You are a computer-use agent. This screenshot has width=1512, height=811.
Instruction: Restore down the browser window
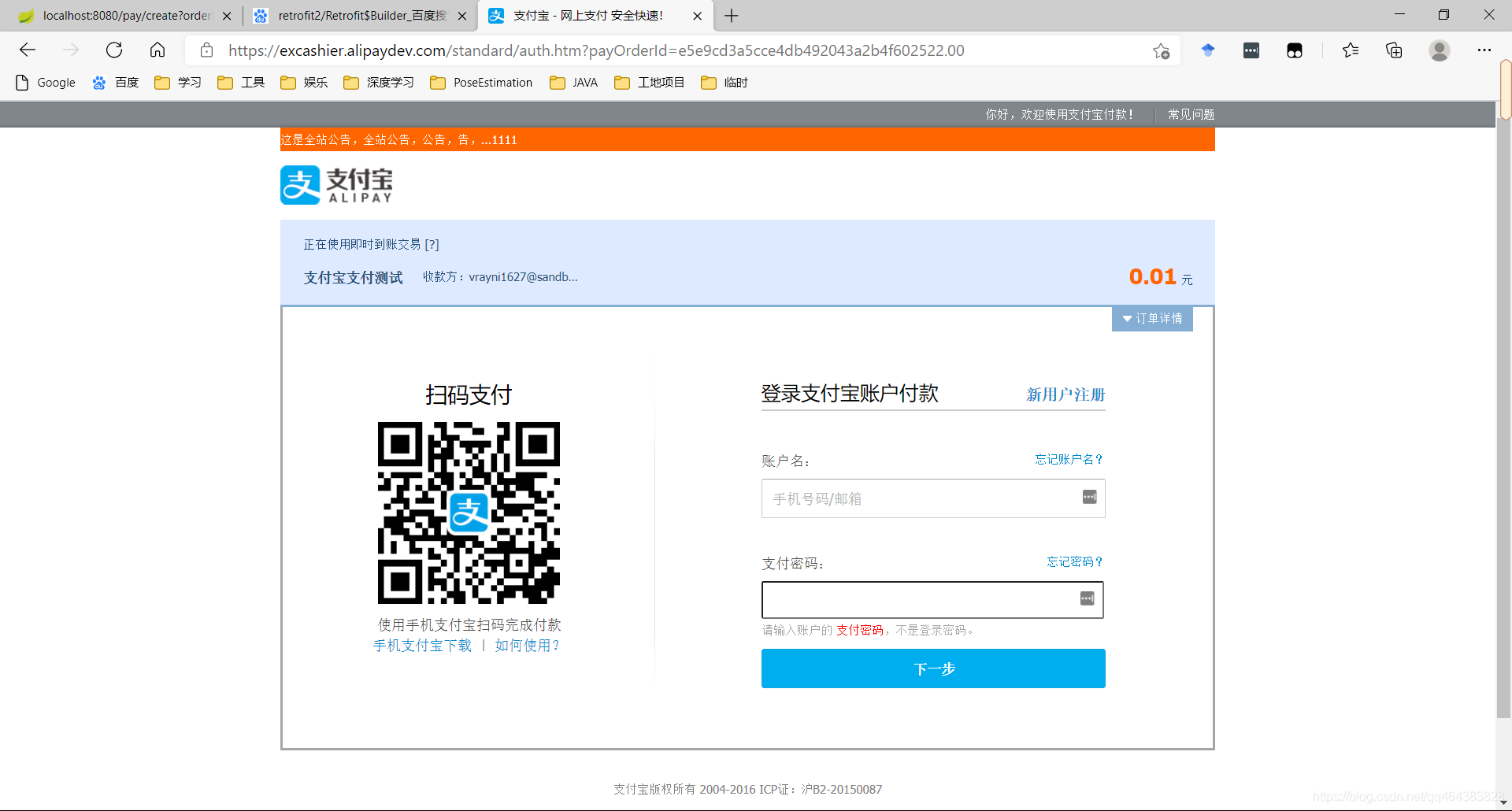pyautogui.click(x=1443, y=14)
